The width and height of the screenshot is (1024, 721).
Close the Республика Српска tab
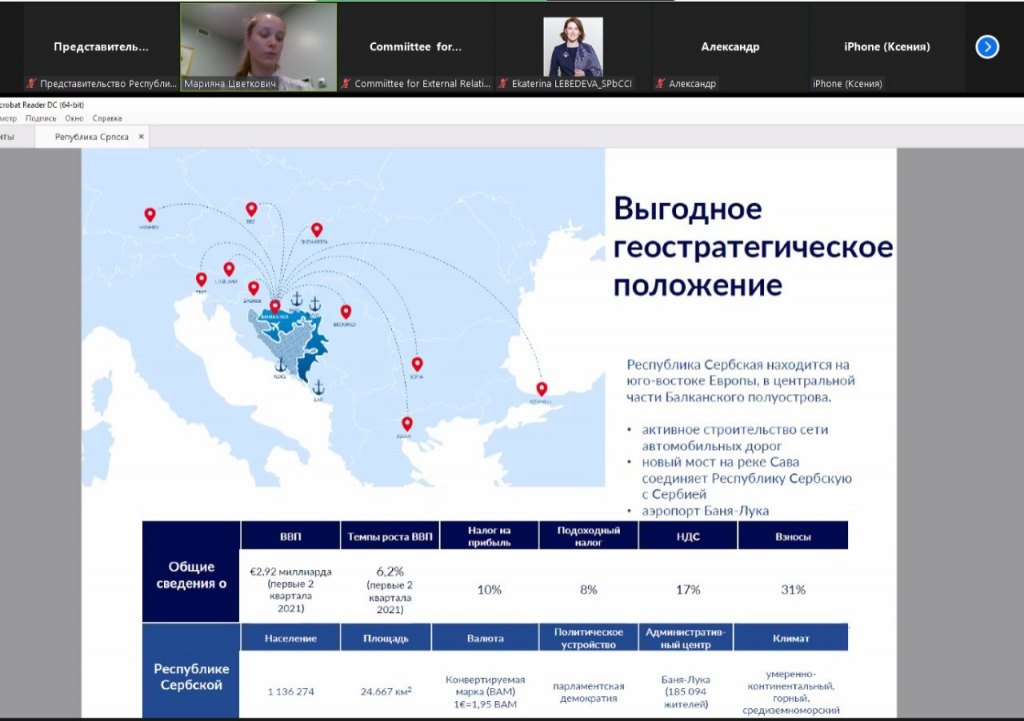pos(141,137)
